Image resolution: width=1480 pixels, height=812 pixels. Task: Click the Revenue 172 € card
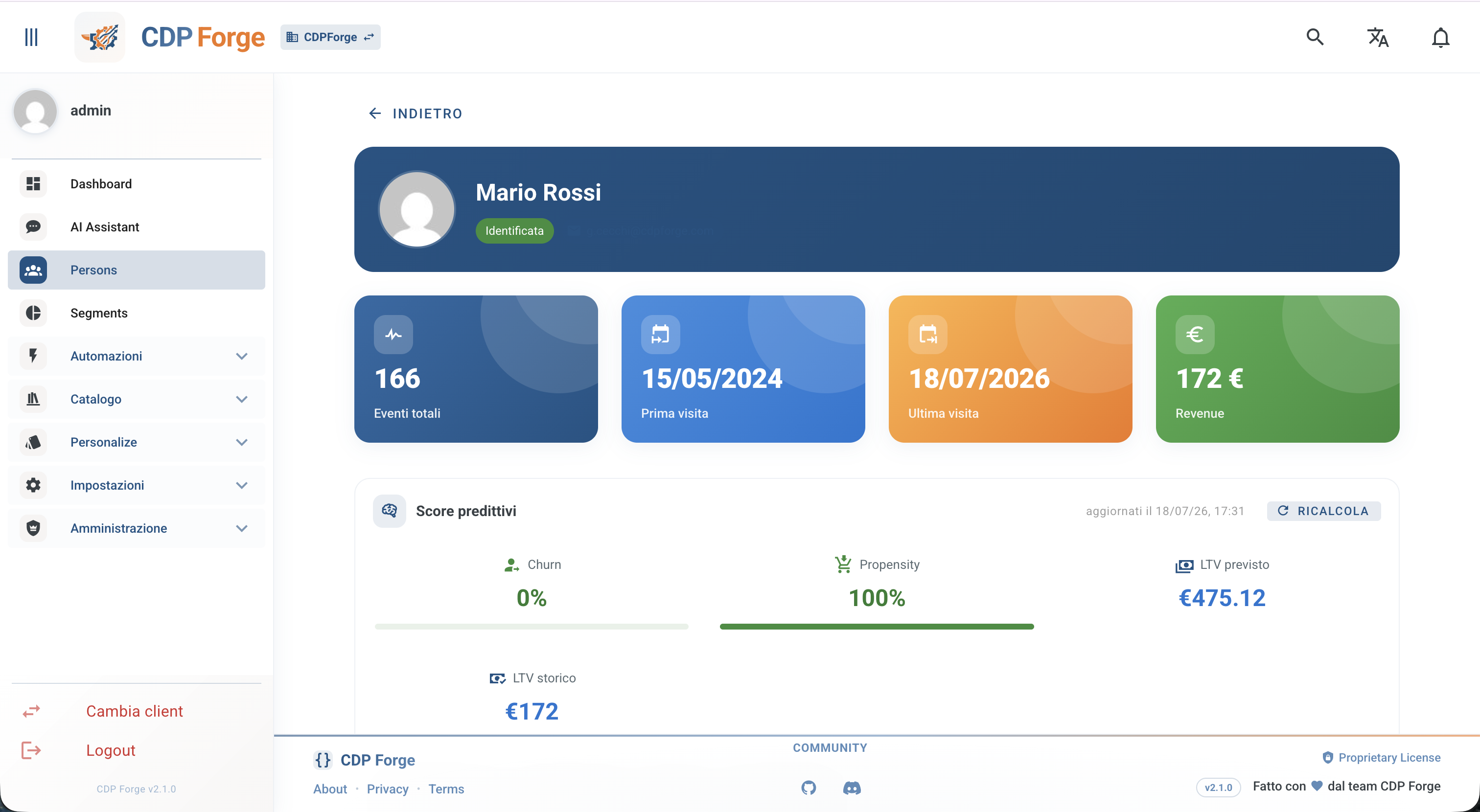pos(1277,369)
